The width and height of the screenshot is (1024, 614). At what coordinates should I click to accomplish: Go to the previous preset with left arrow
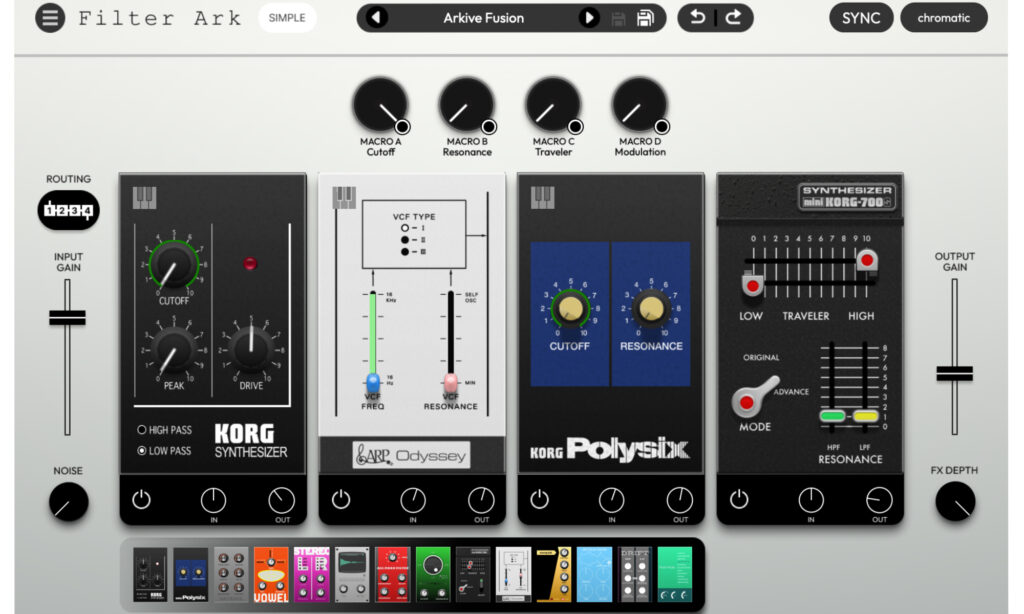pos(376,18)
